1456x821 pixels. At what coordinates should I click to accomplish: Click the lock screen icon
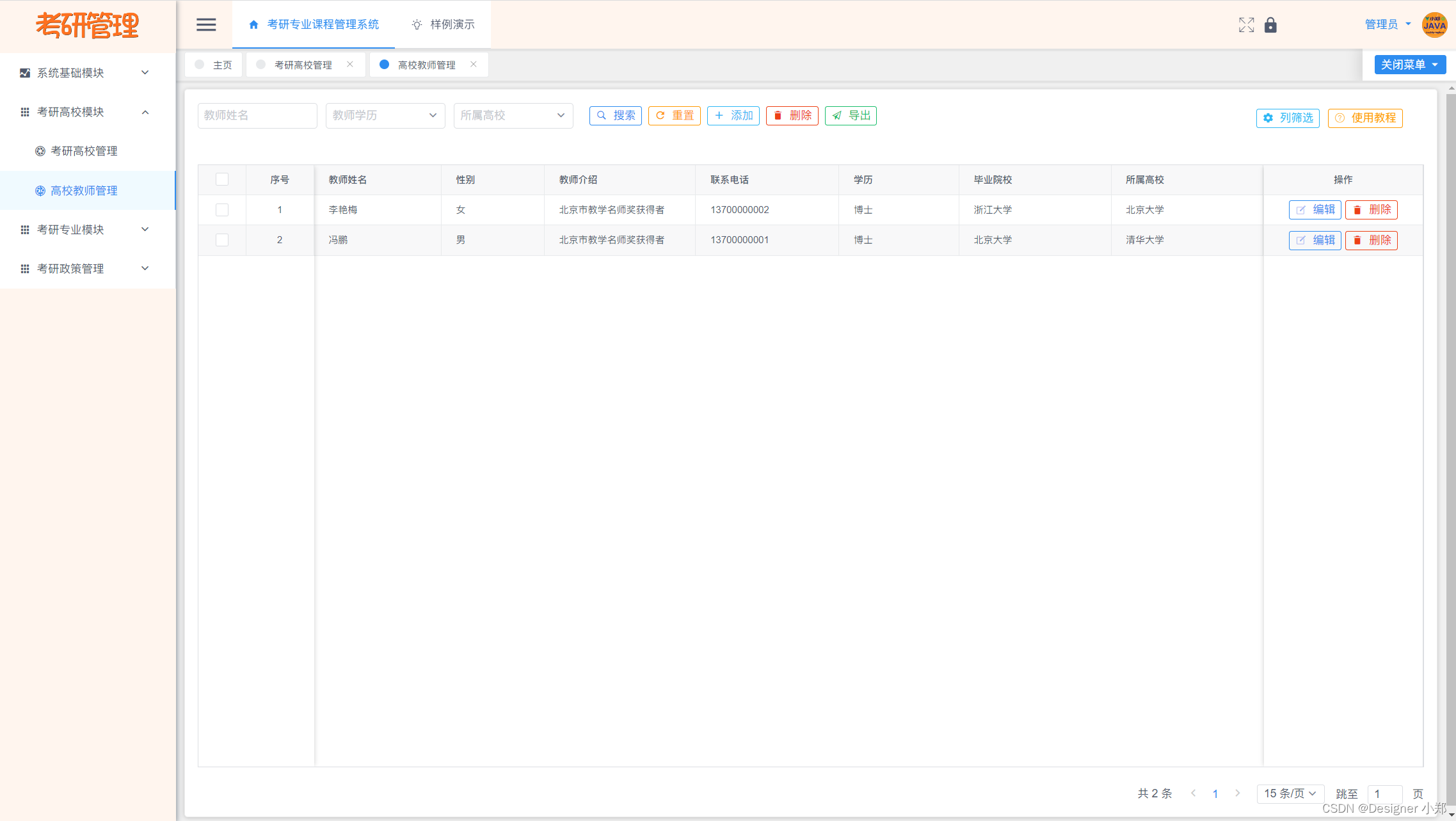(1270, 25)
